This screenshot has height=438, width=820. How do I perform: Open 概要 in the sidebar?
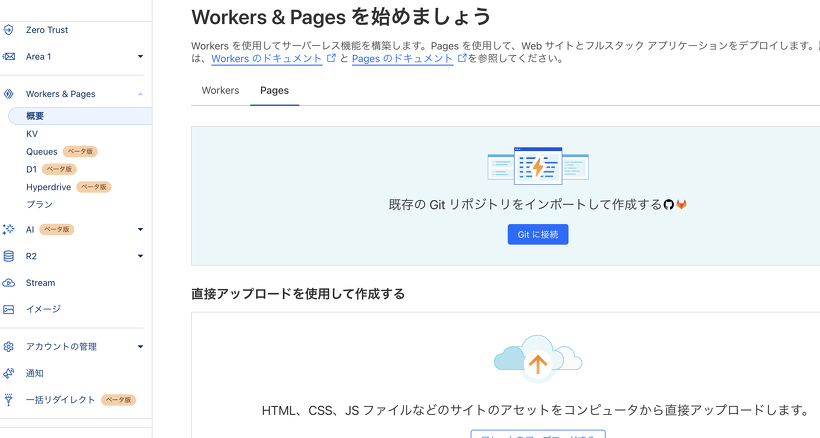[x=80, y=116]
